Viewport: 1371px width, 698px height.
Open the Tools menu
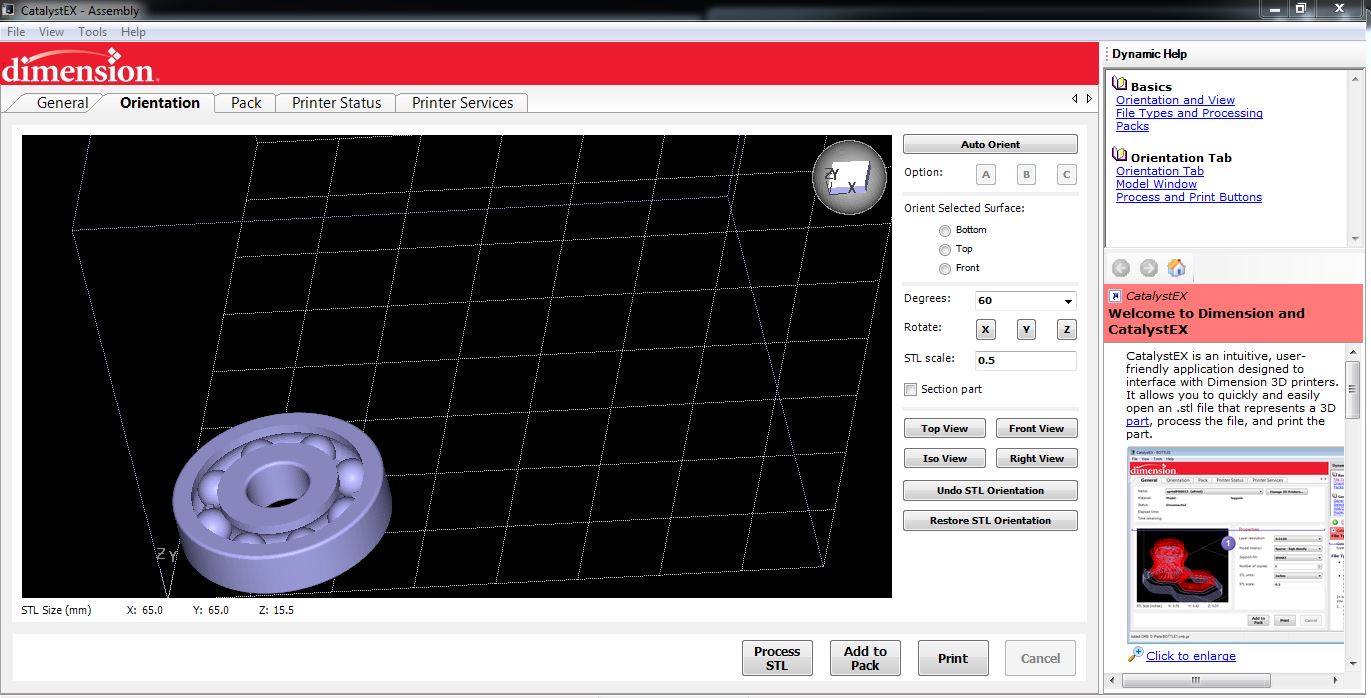(93, 32)
